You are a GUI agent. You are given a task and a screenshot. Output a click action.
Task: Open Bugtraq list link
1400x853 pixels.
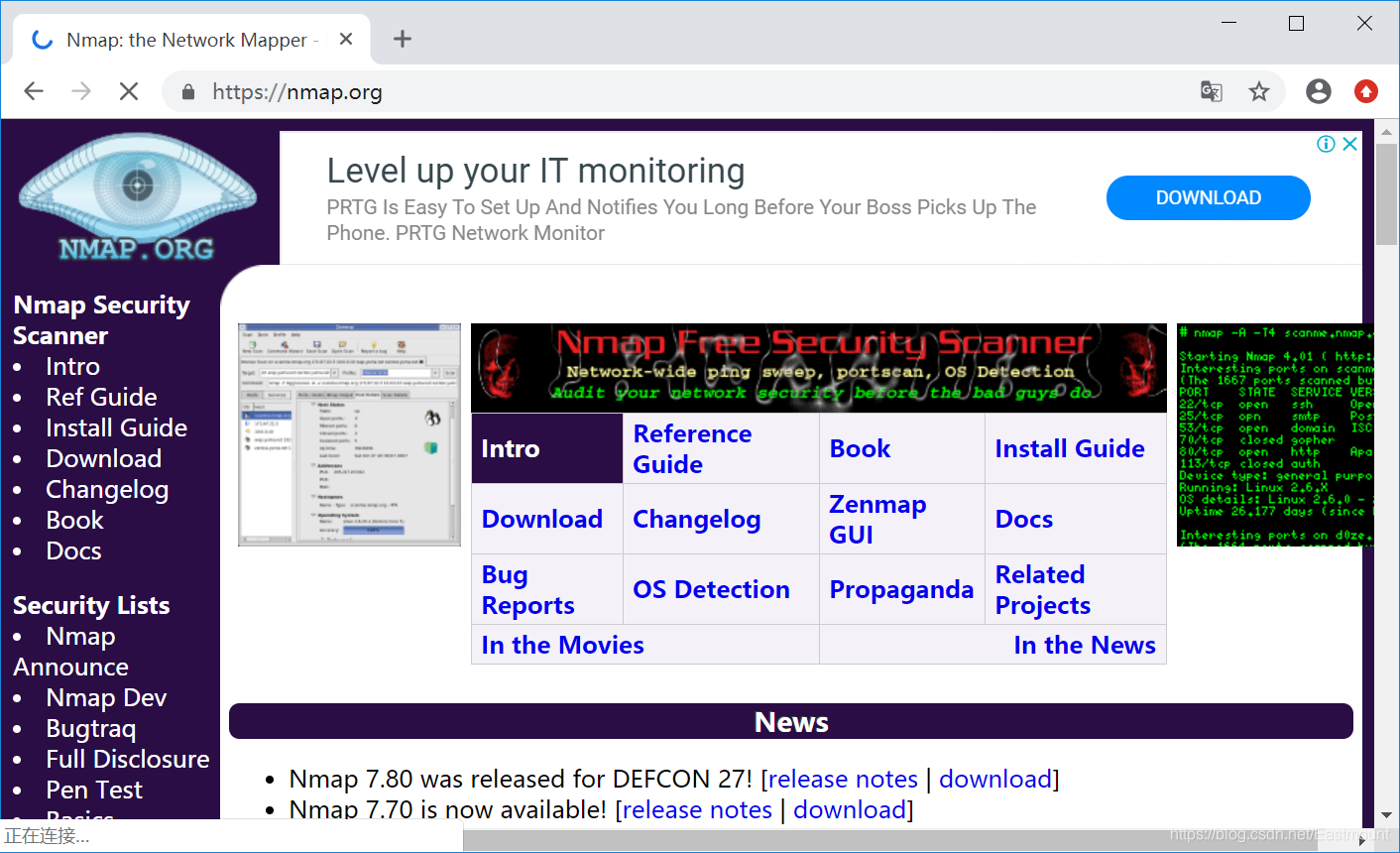coord(90,728)
